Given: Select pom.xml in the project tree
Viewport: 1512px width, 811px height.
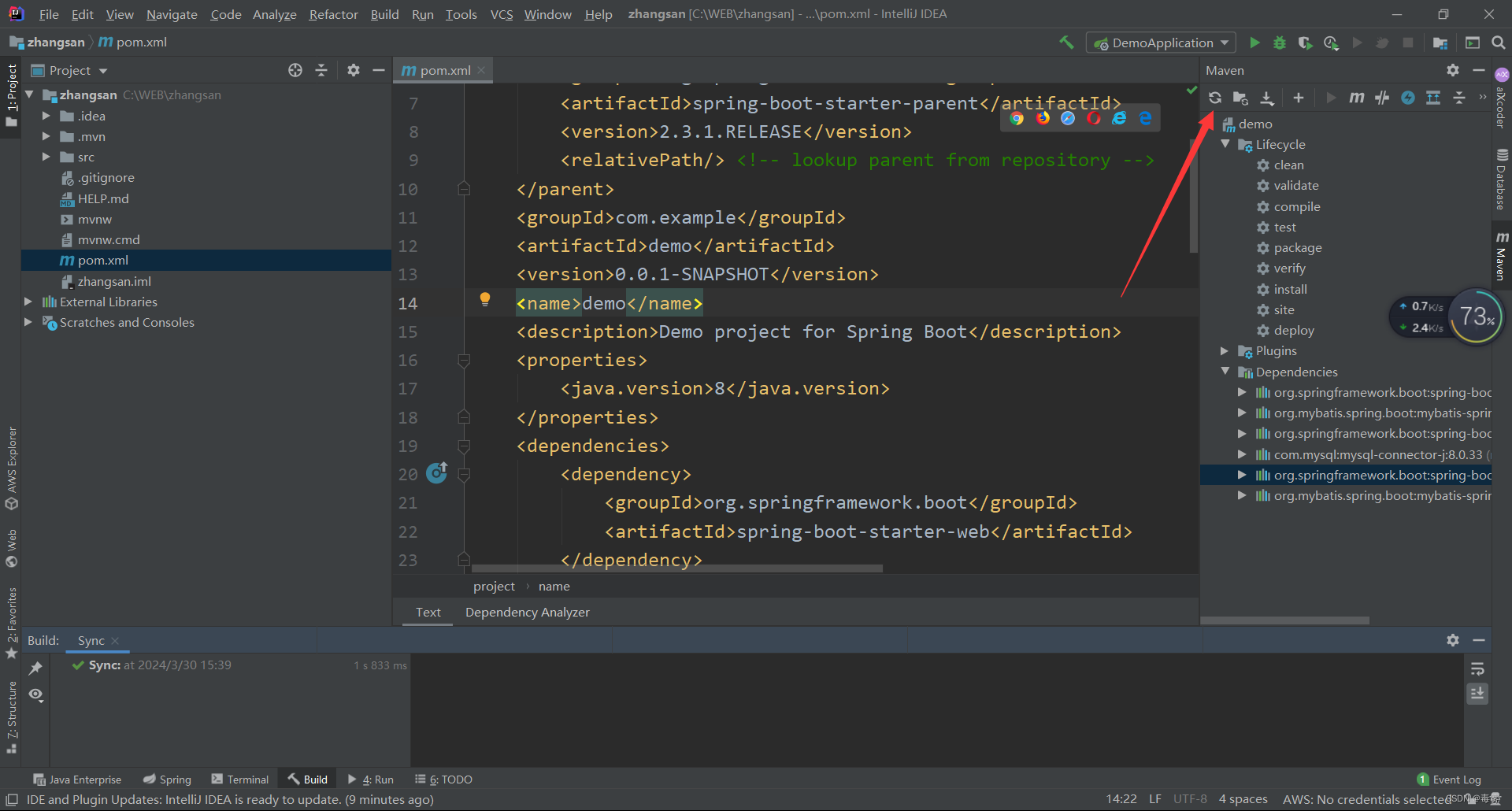Looking at the screenshot, I should [206, 260].
